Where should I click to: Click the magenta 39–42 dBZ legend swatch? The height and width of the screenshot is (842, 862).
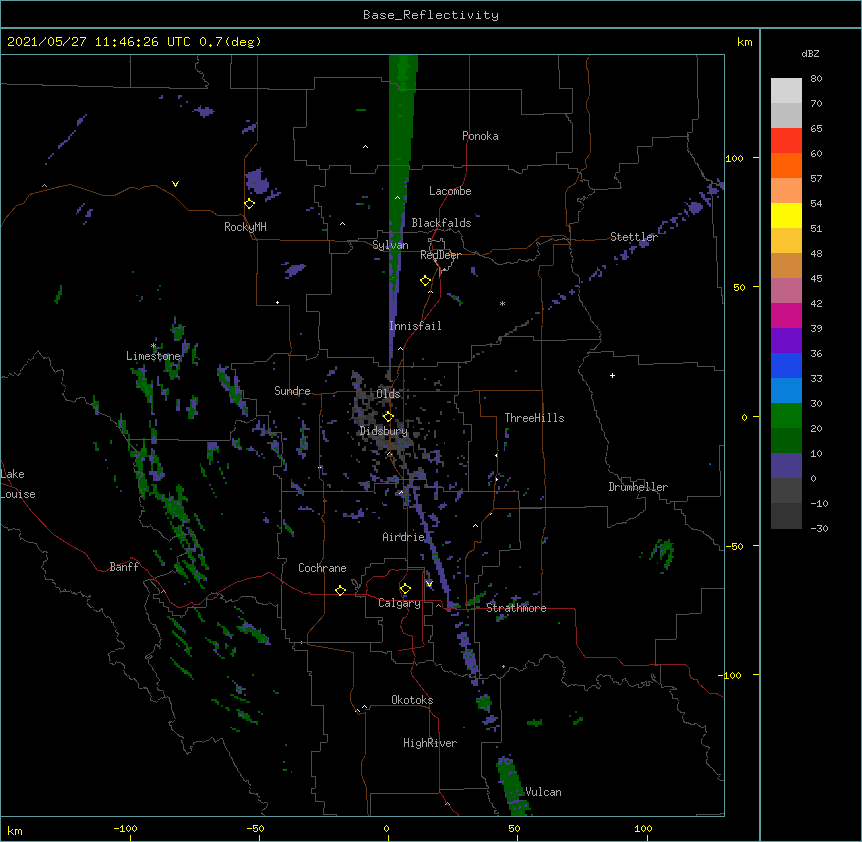coord(786,315)
